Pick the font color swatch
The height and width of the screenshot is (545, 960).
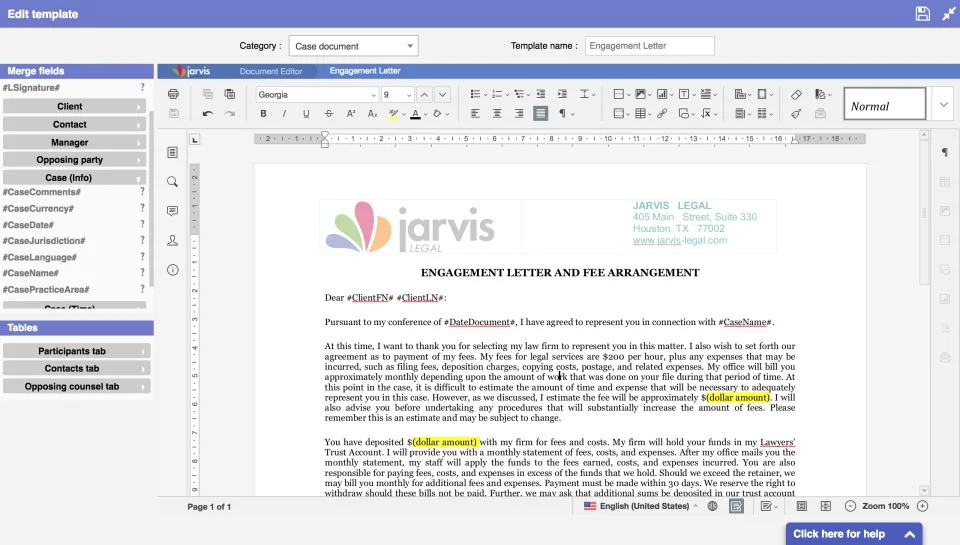416,114
